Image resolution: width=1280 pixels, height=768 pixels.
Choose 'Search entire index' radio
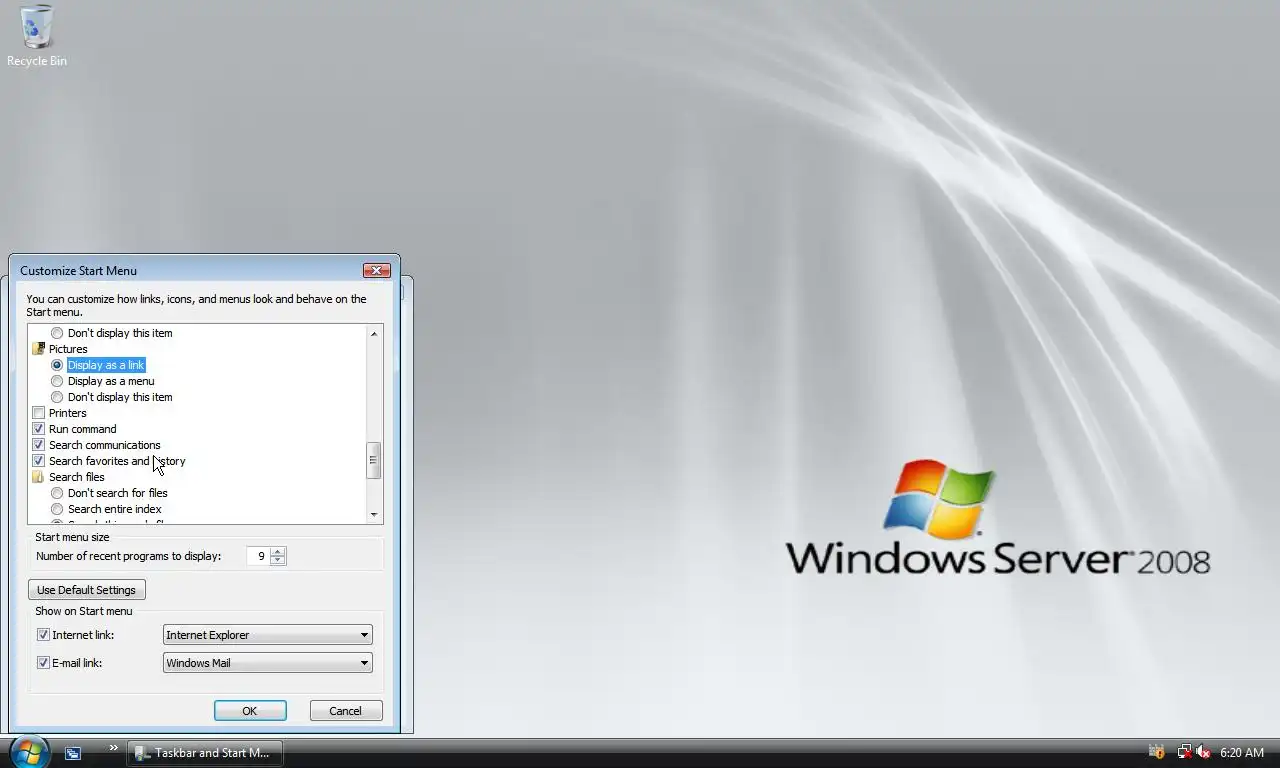[x=57, y=509]
